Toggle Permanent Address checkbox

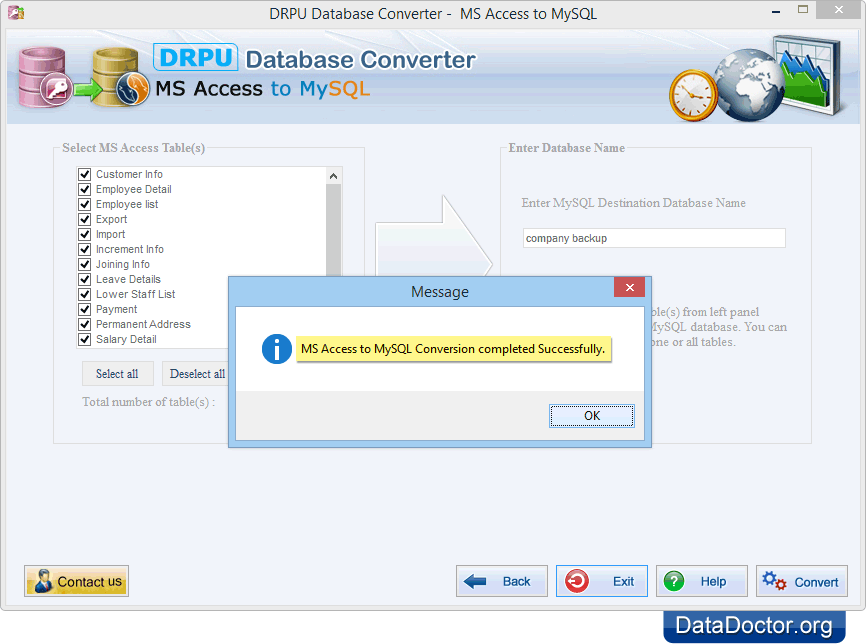pos(85,324)
